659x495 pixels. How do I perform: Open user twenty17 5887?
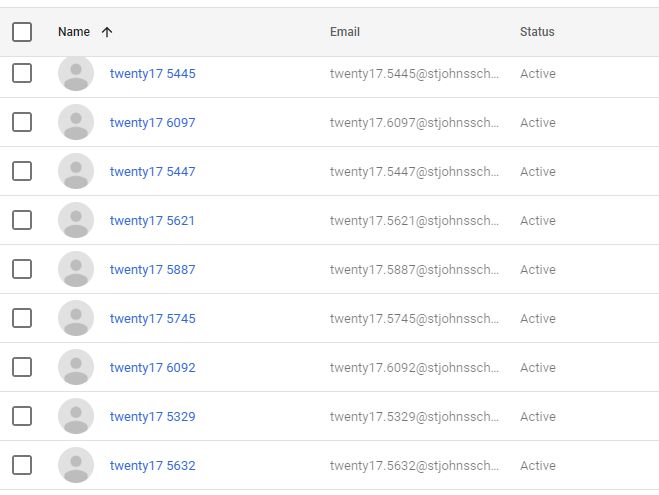click(x=153, y=270)
